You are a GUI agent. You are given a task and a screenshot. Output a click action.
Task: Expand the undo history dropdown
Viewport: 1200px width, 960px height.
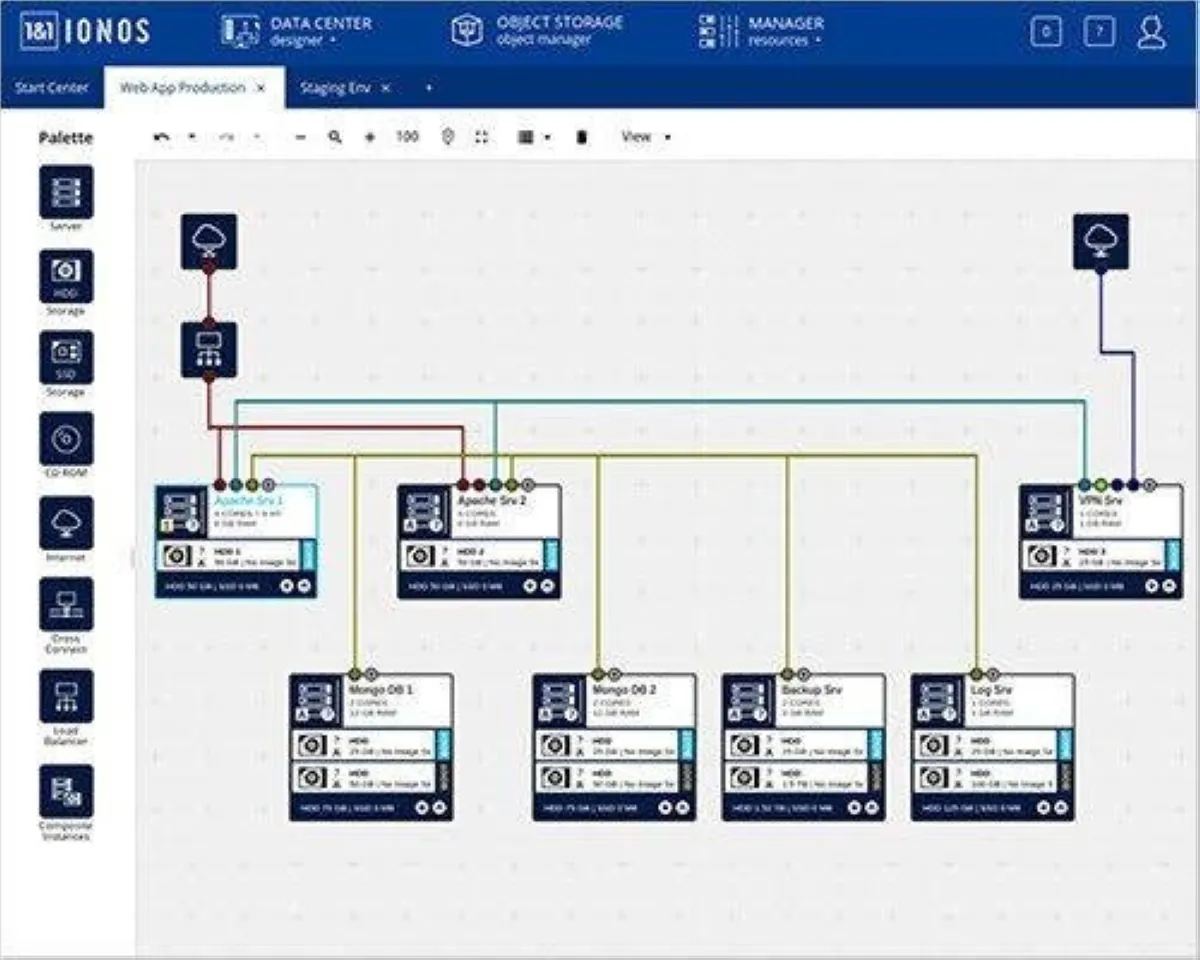point(192,137)
